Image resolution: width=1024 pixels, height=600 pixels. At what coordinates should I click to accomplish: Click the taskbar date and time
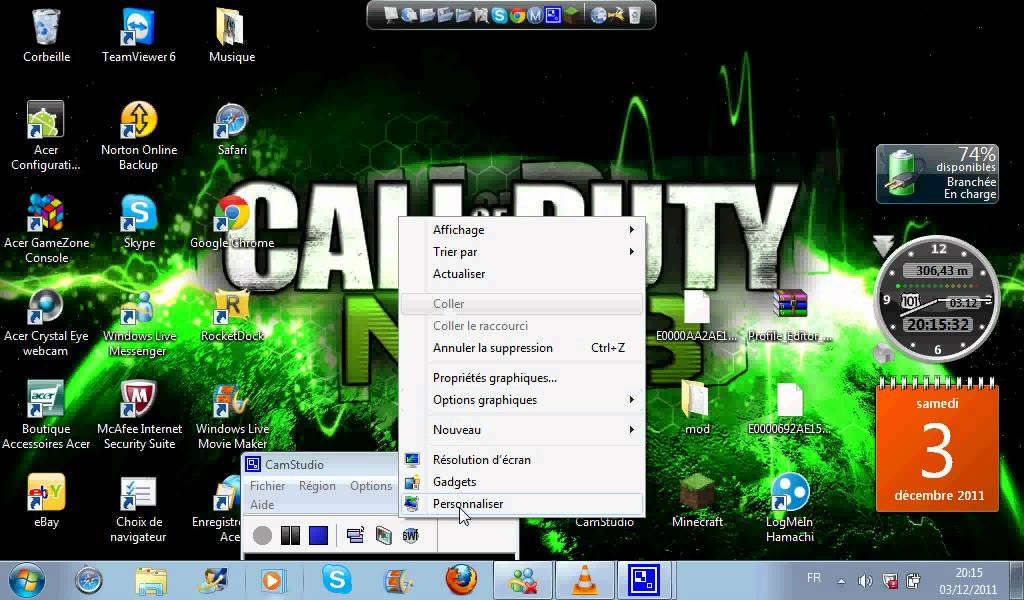(968, 580)
